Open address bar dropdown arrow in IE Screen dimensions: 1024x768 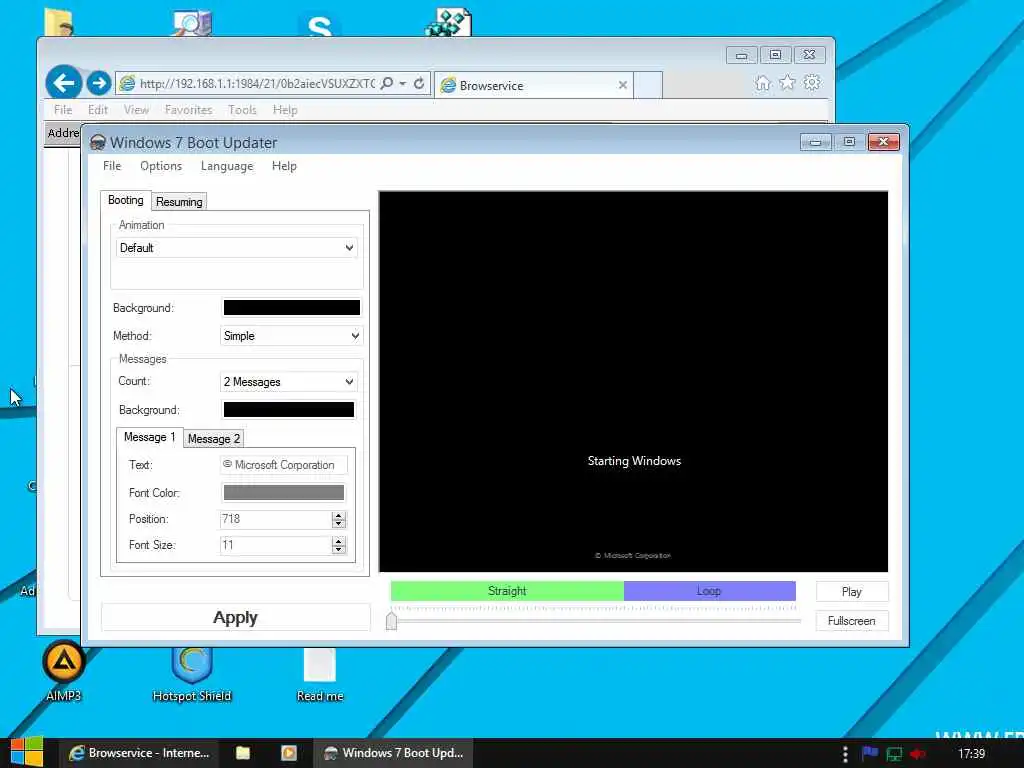[x=402, y=84]
